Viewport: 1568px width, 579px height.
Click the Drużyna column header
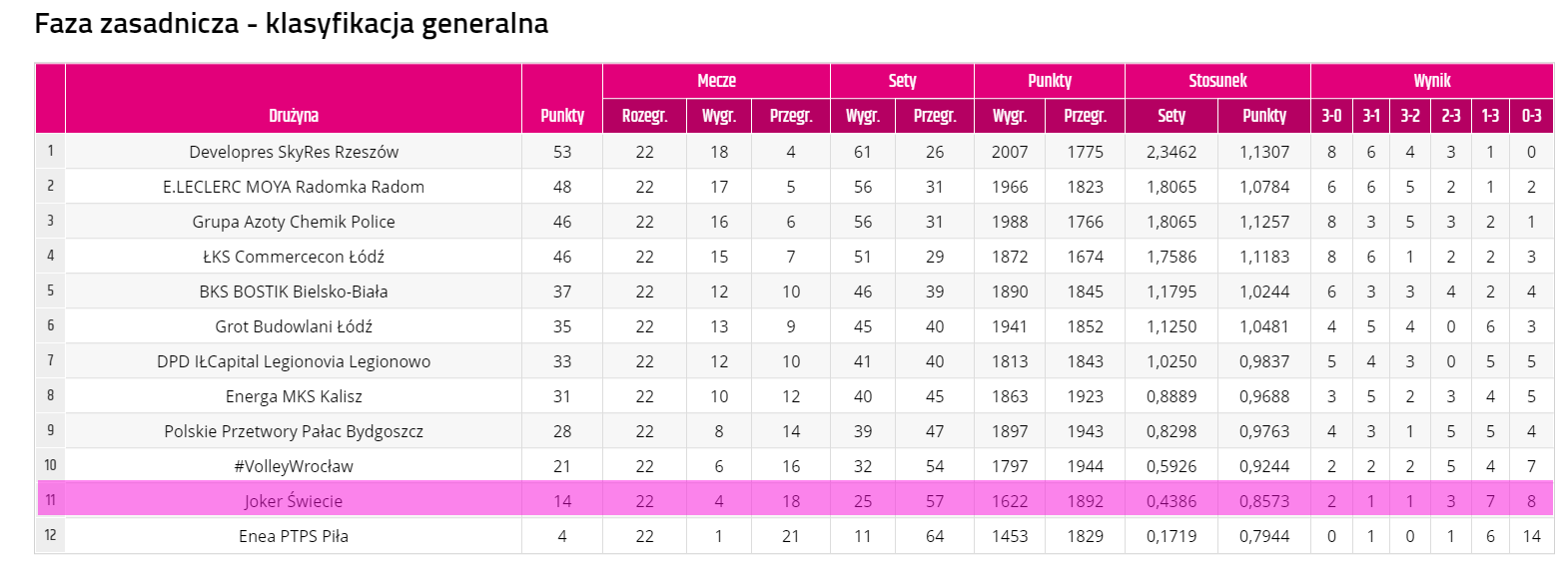pos(294,116)
